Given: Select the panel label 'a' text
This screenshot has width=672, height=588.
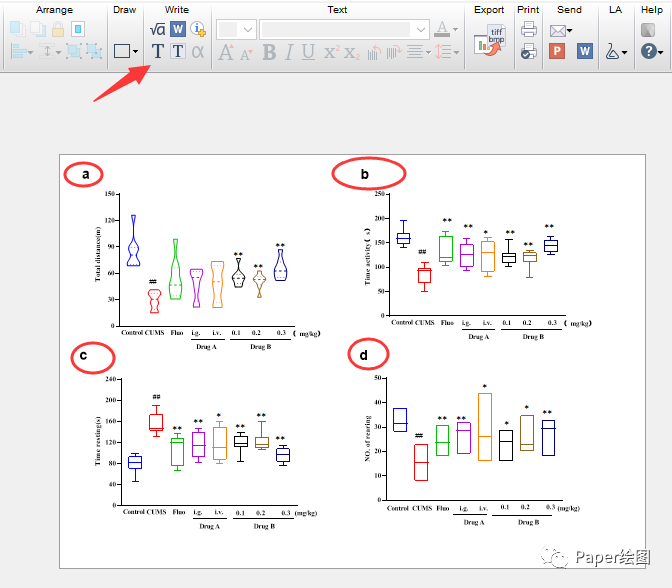Looking at the screenshot, I should click(x=86, y=174).
